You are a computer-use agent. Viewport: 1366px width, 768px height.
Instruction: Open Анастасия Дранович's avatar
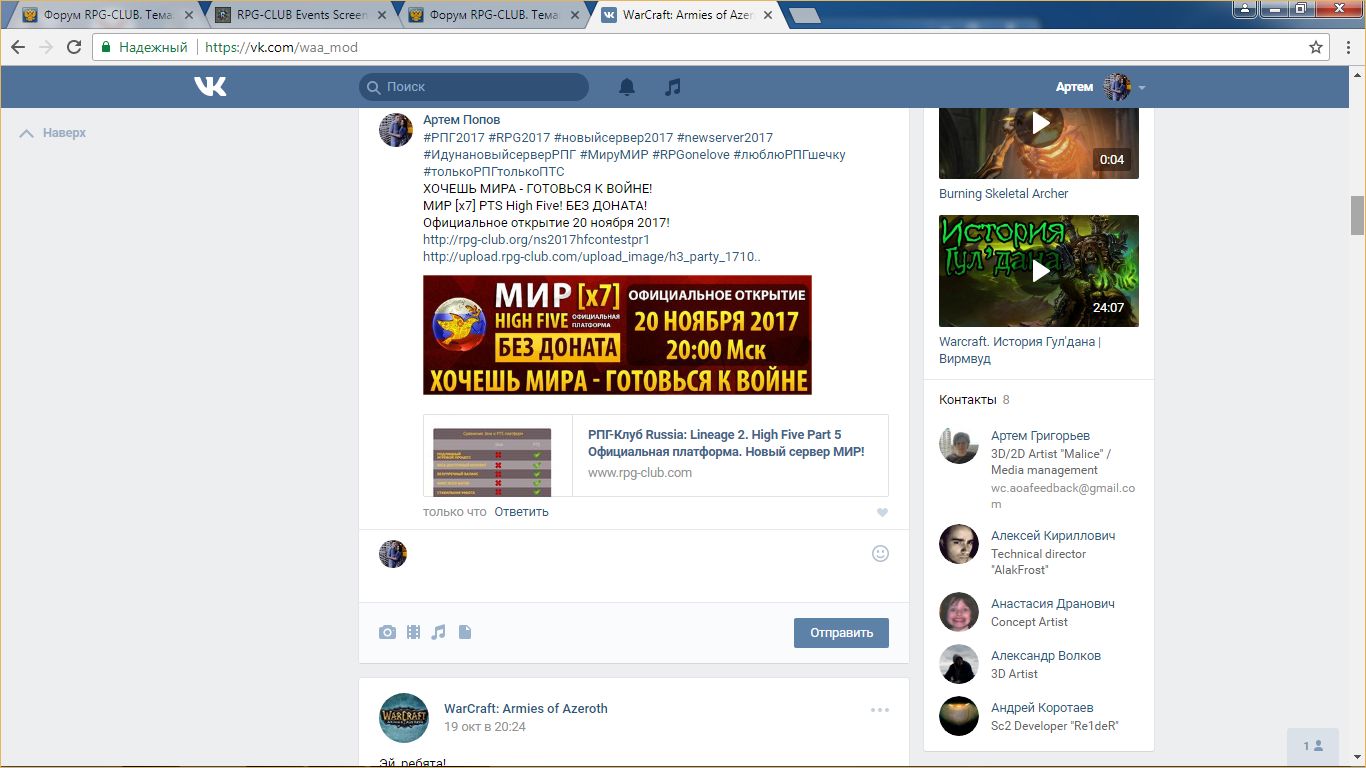click(x=959, y=612)
